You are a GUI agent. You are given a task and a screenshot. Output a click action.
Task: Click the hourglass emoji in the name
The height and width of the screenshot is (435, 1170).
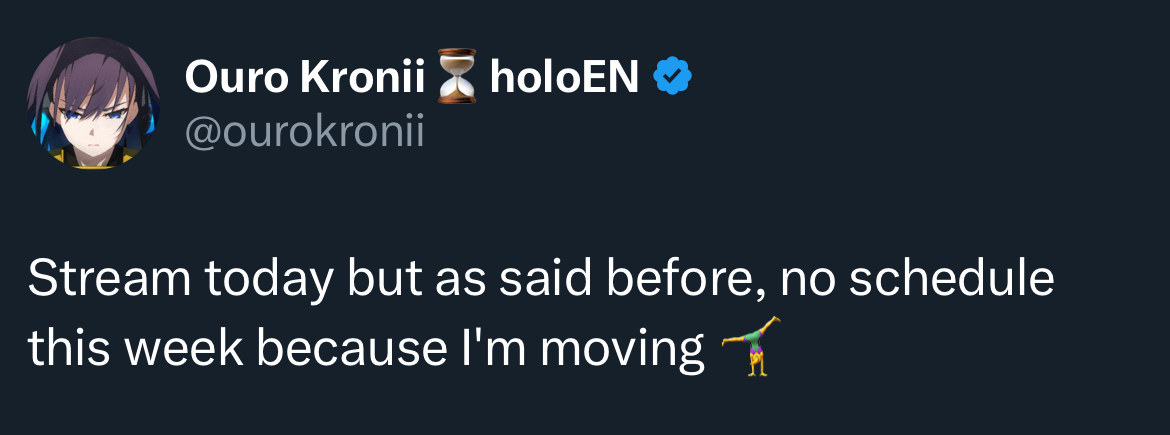tap(458, 79)
